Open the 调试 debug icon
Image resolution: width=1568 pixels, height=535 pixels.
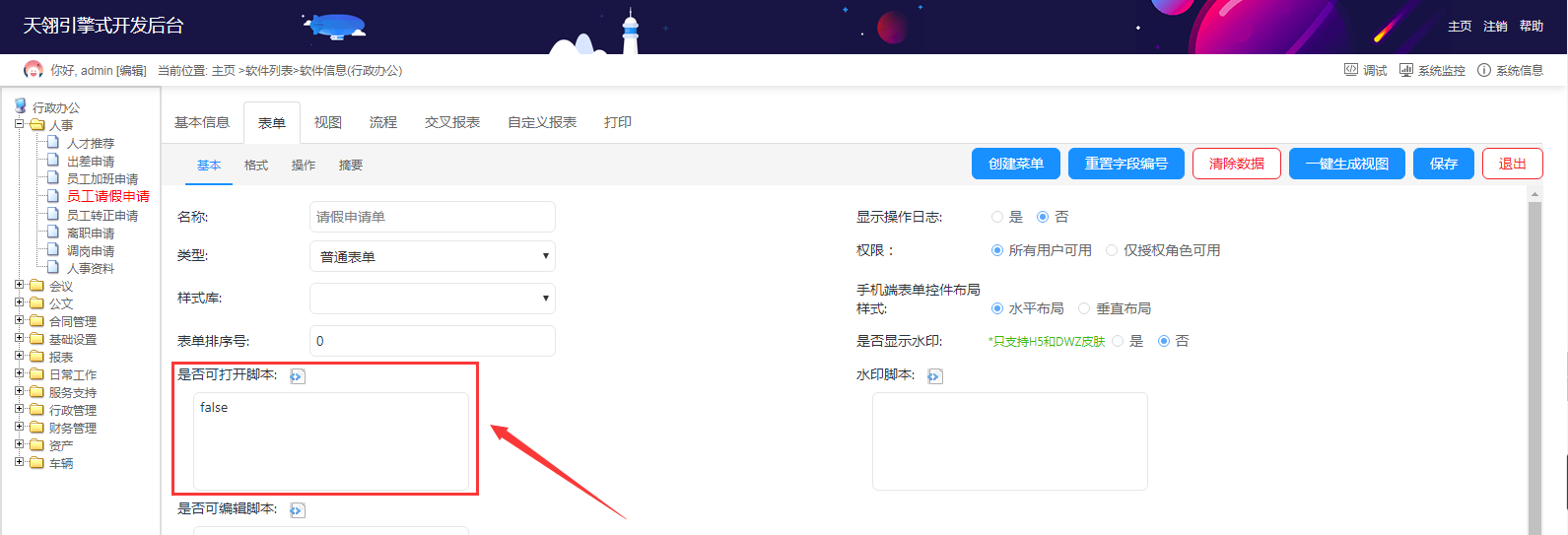click(1351, 70)
